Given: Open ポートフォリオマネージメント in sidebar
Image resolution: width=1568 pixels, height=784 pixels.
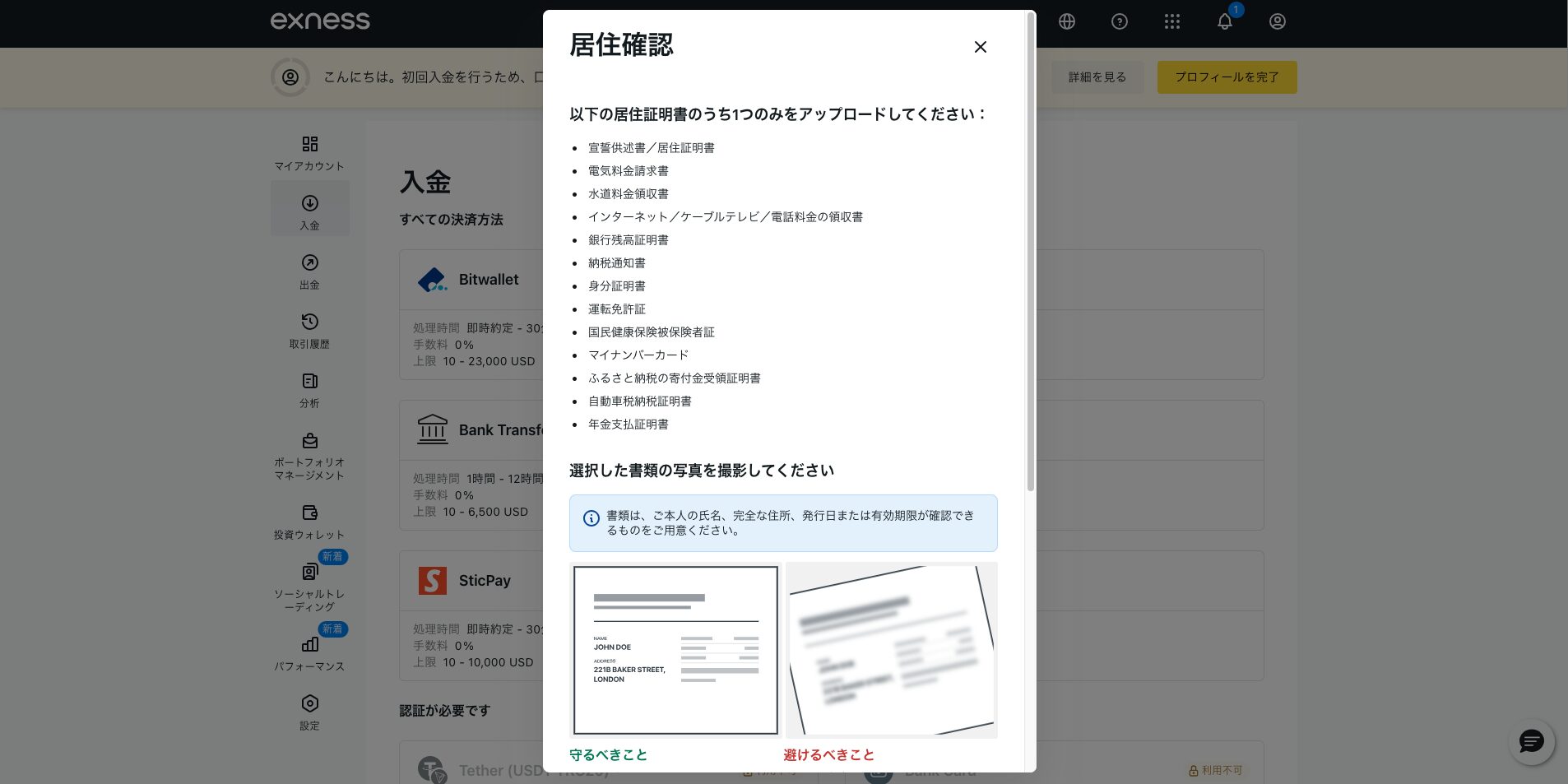Looking at the screenshot, I should click(309, 456).
